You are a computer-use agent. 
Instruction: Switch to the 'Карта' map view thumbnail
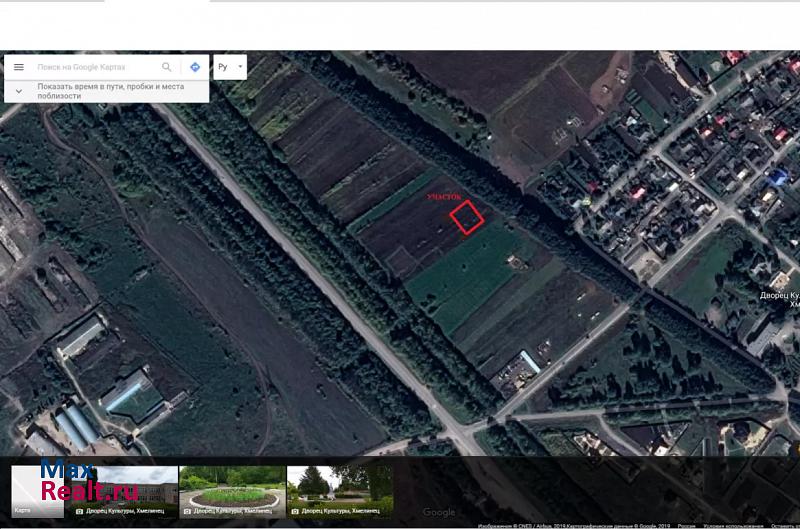tap(37, 491)
